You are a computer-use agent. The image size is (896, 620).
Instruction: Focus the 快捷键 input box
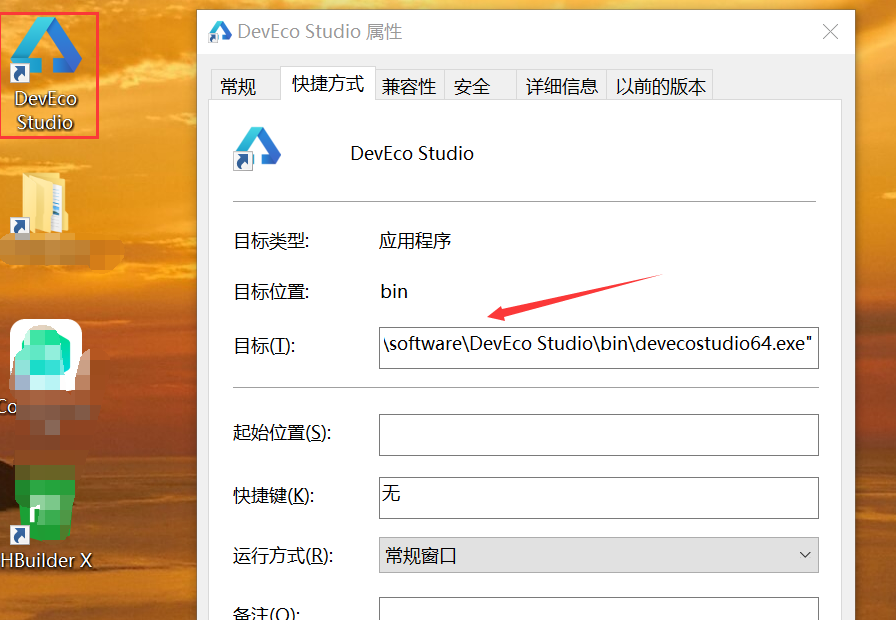[x=598, y=497]
